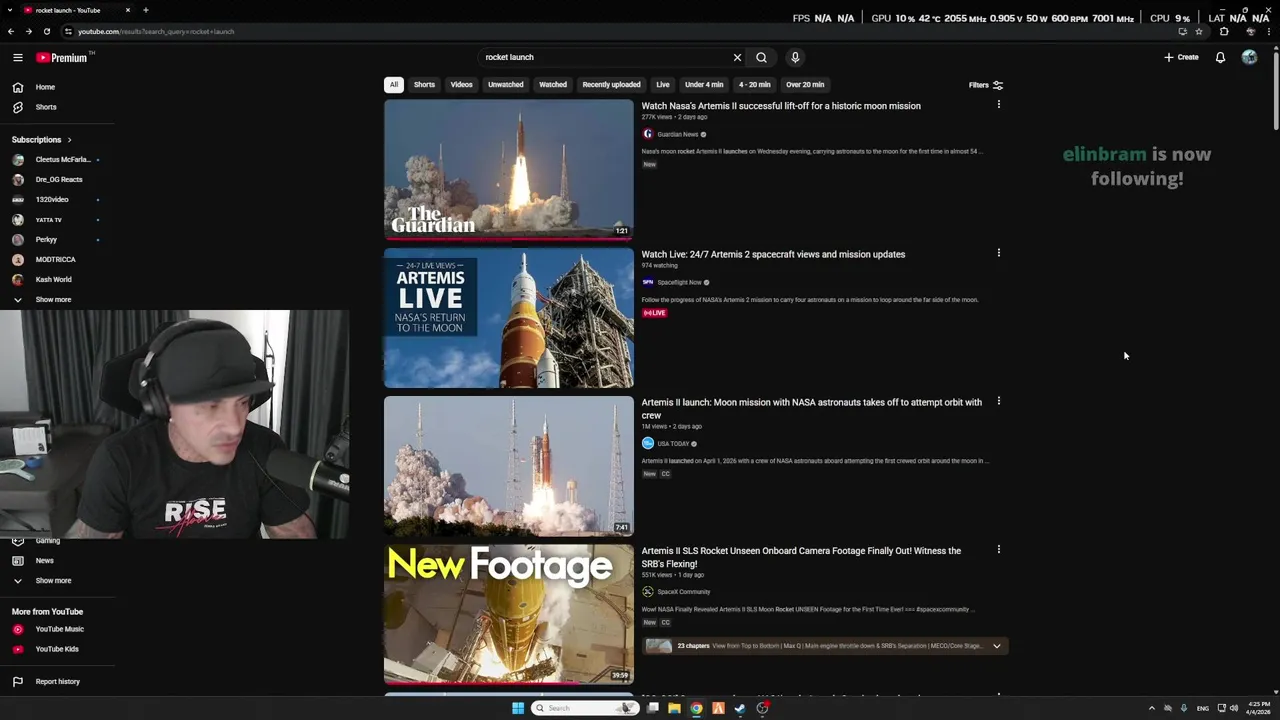
Task: Open the Chrome extensions puzzle icon
Action: (x=1224, y=31)
